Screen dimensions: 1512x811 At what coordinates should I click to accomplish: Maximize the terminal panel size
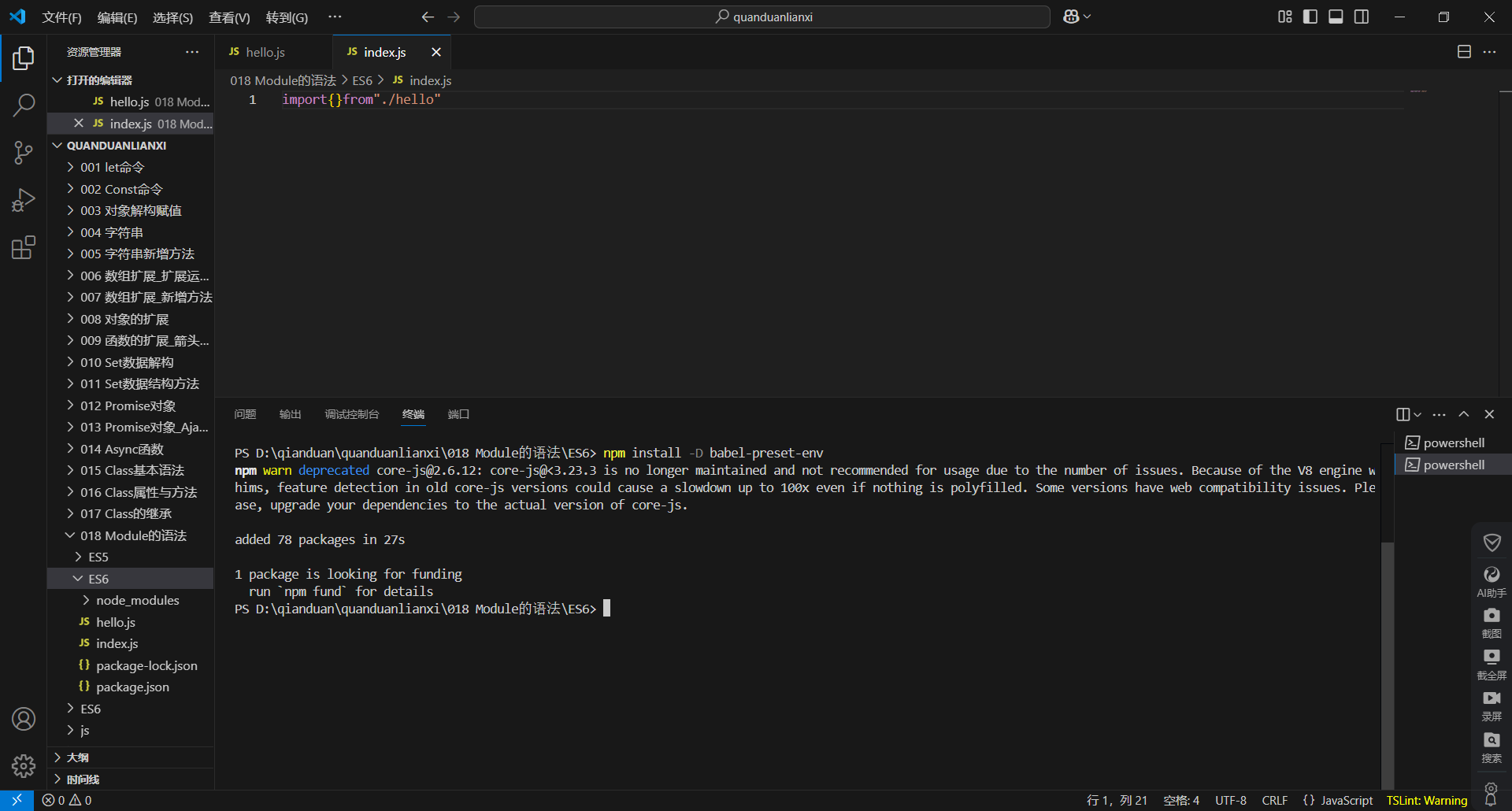pyautogui.click(x=1464, y=414)
